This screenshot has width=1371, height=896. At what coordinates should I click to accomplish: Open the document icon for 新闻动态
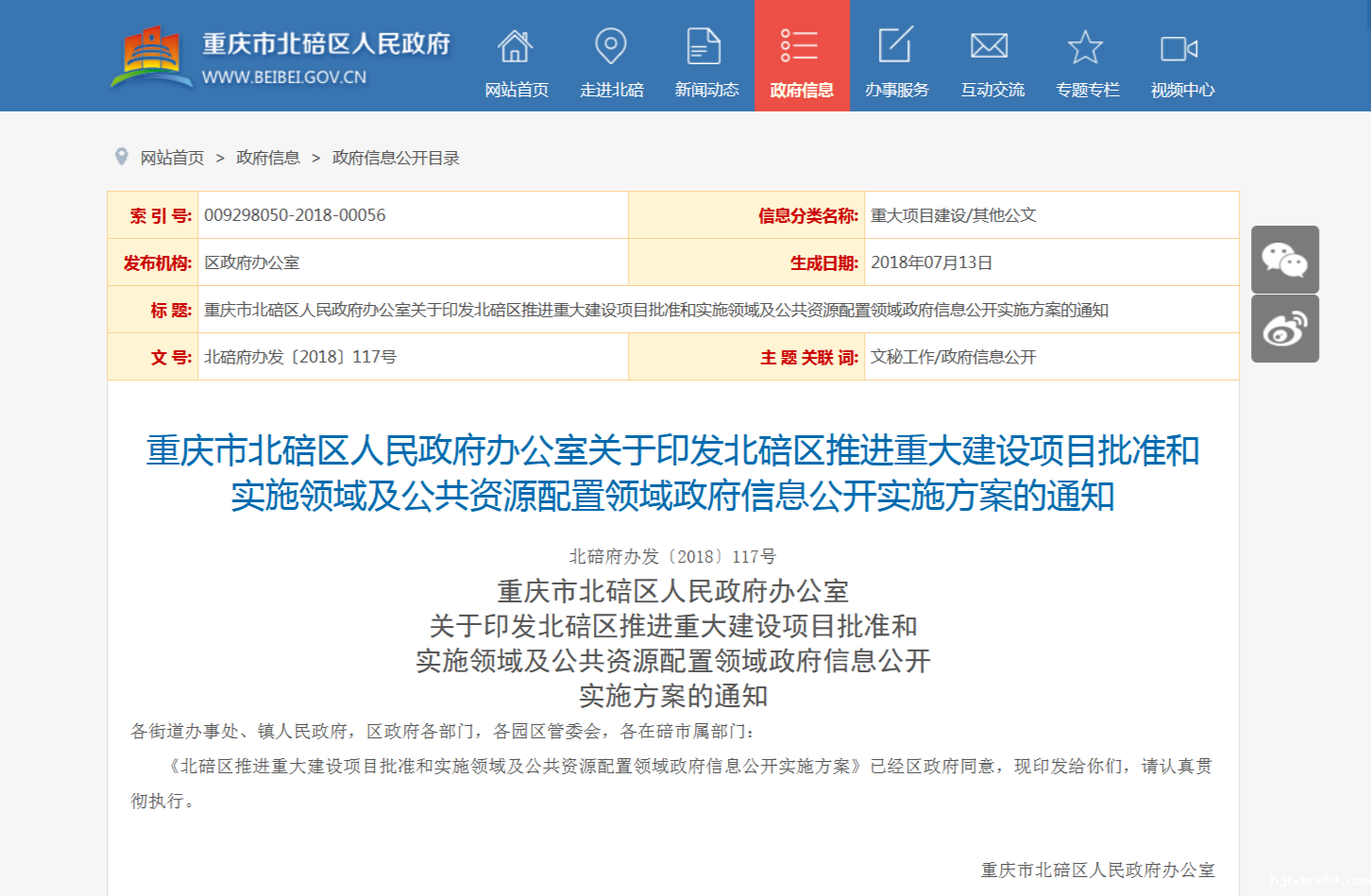click(704, 46)
